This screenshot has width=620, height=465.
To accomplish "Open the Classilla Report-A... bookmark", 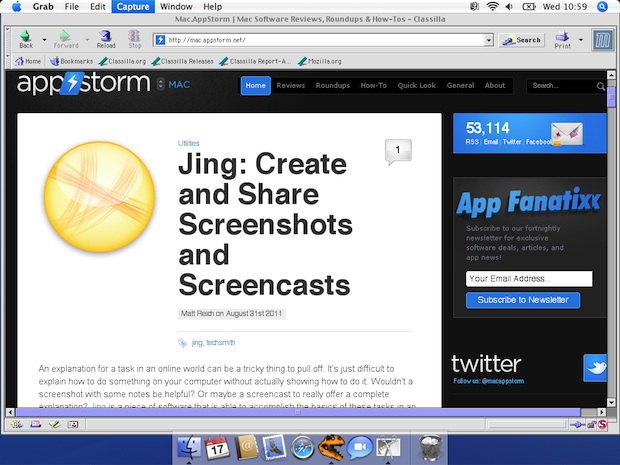I will pos(255,61).
